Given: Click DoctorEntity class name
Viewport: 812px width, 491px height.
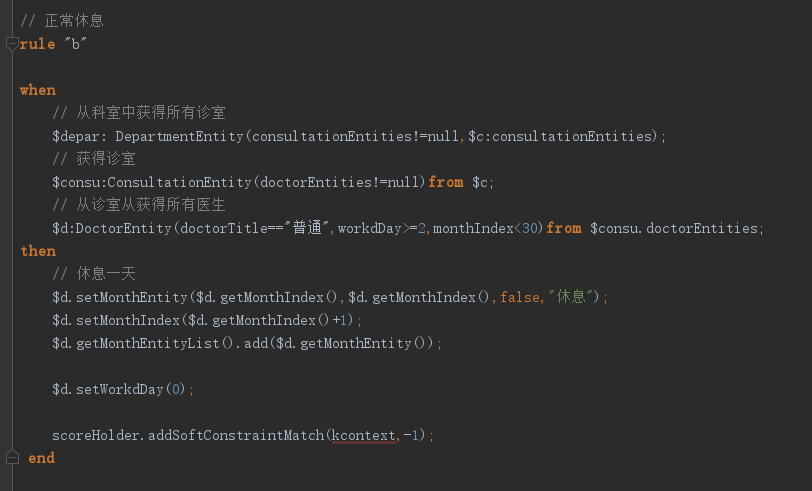Looking at the screenshot, I should click(123, 228).
